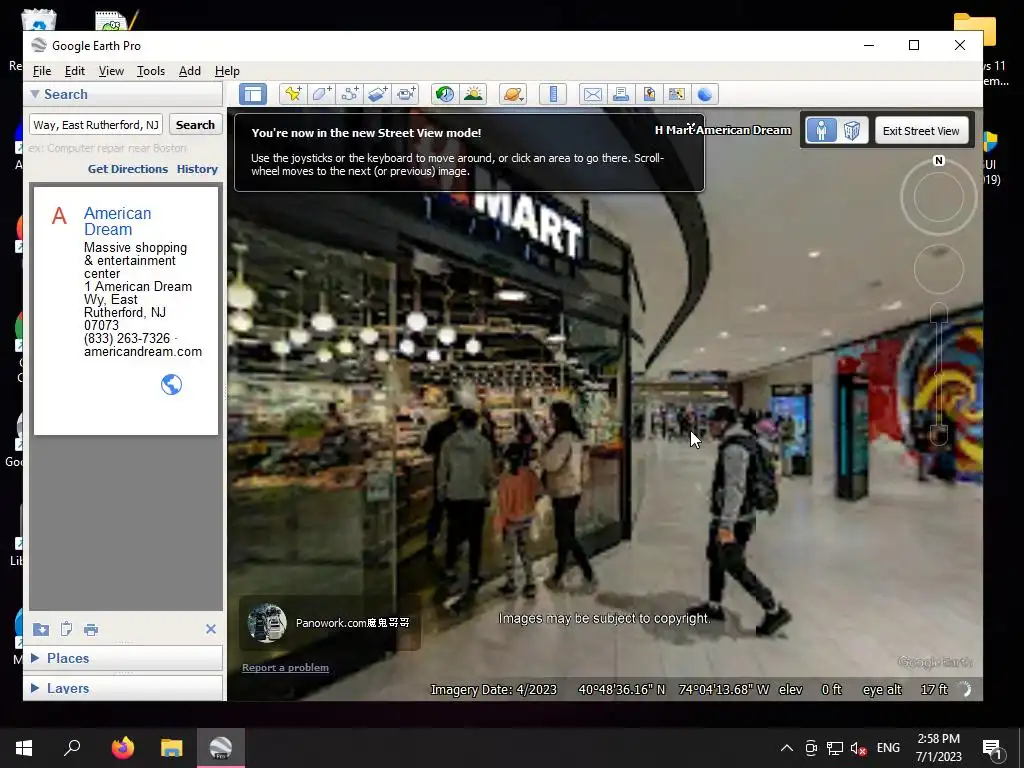Click the look-around joystick ring
This screenshot has width=1024, height=768.
point(939,197)
